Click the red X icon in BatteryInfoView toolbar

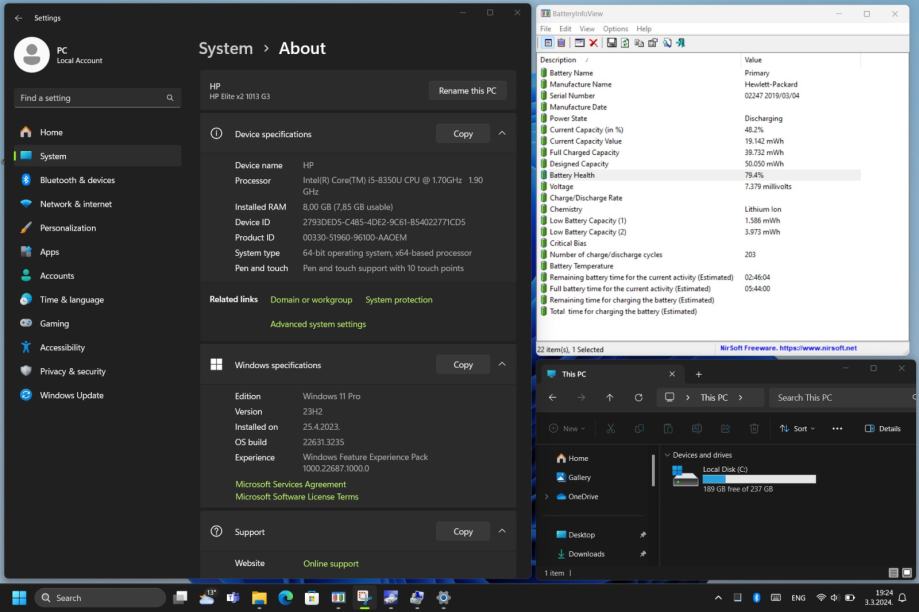pos(593,43)
